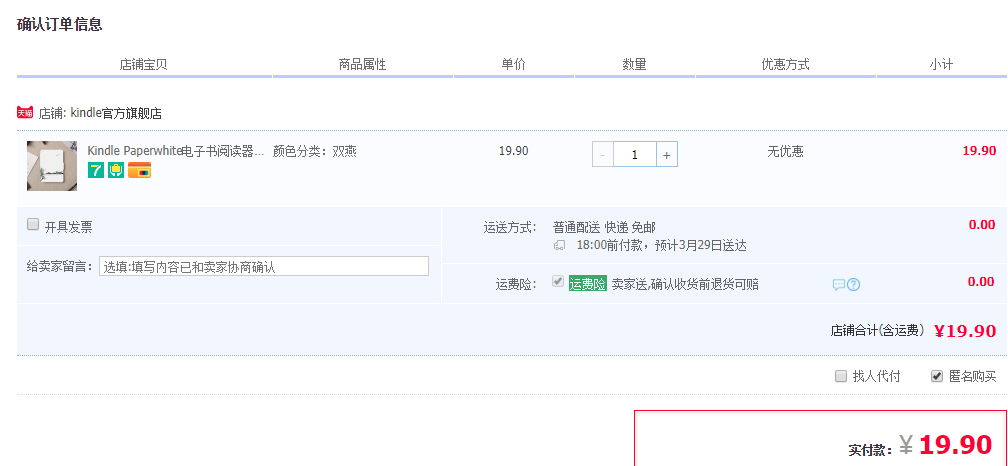Click the 店铺宝贝 column header
The image size is (1008, 466).
(x=143, y=64)
